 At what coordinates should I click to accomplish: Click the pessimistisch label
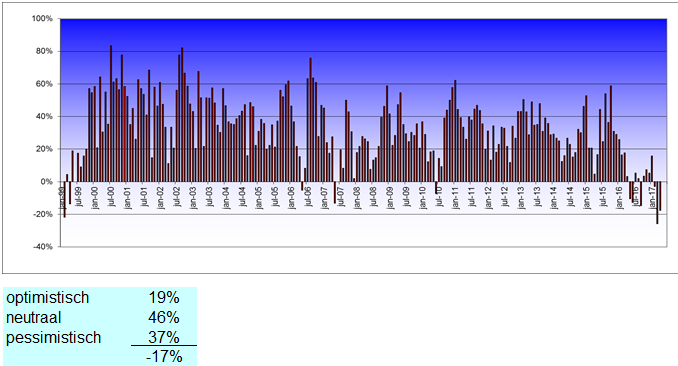pos(53,337)
